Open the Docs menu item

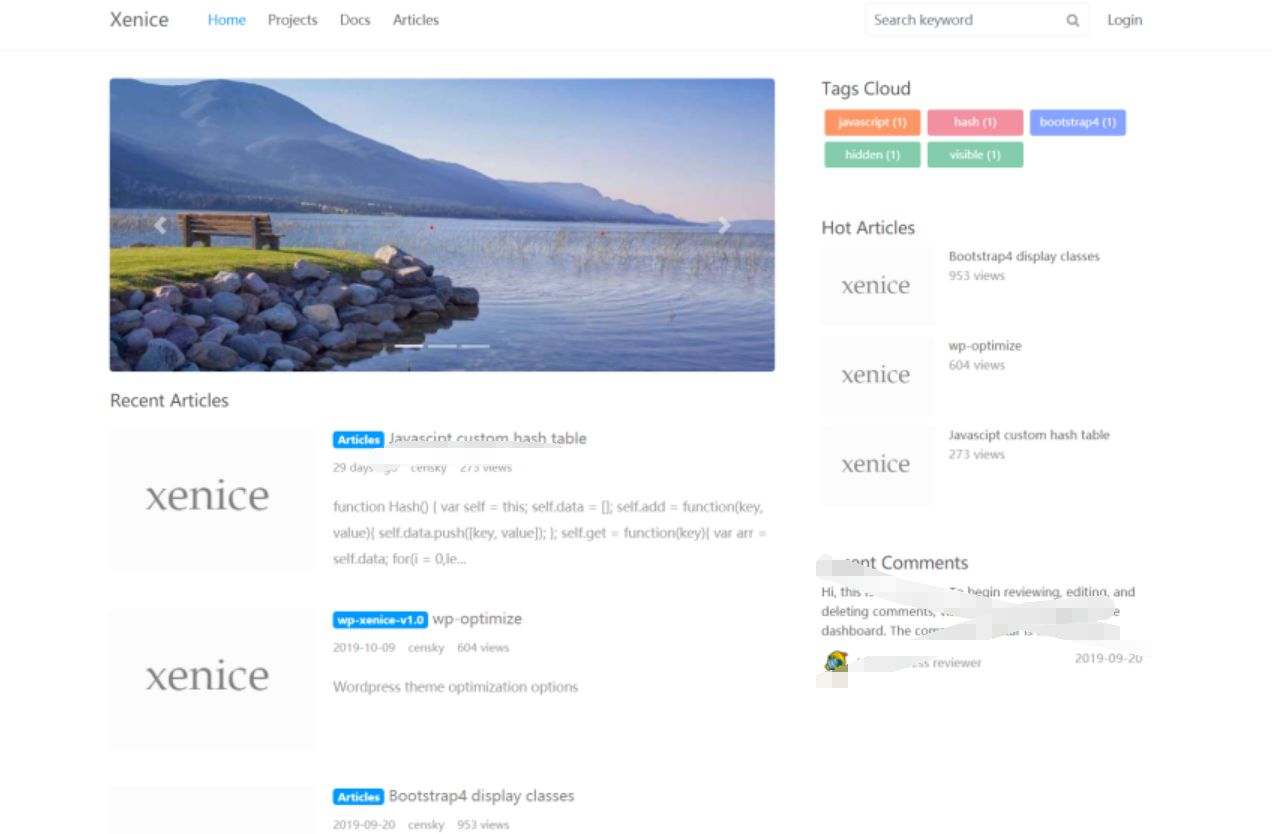point(355,20)
